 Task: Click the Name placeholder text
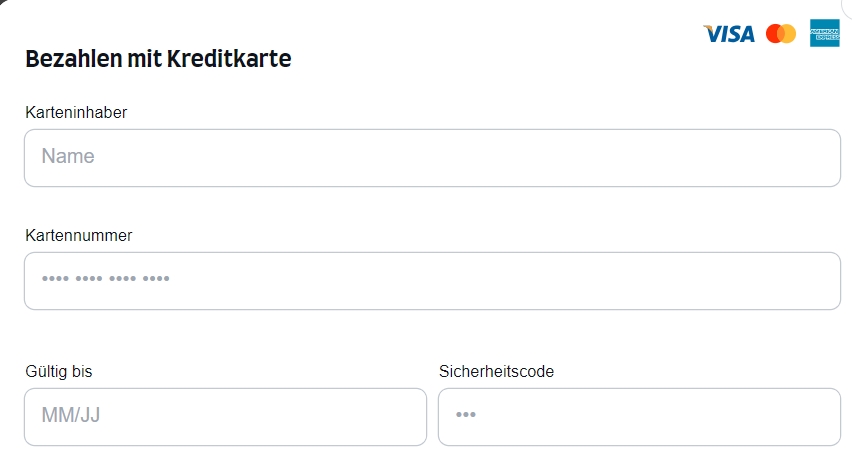coord(68,156)
